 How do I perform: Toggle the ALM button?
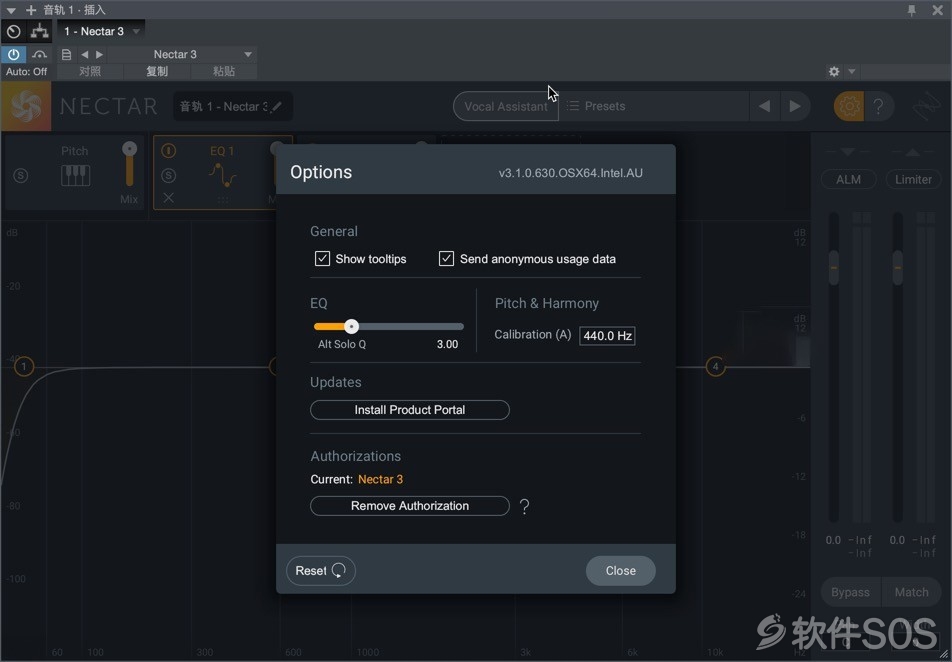click(x=848, y=179)
